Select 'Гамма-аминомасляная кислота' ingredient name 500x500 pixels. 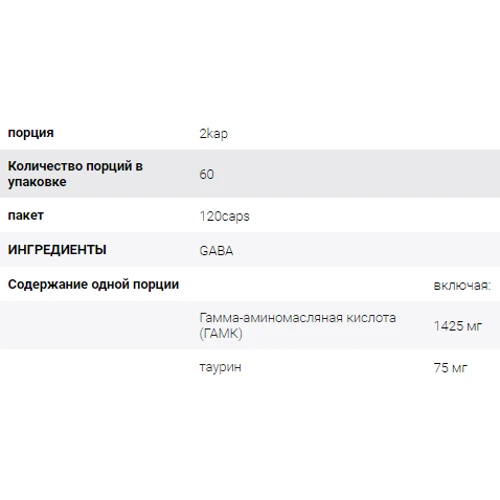click(298, 318)
